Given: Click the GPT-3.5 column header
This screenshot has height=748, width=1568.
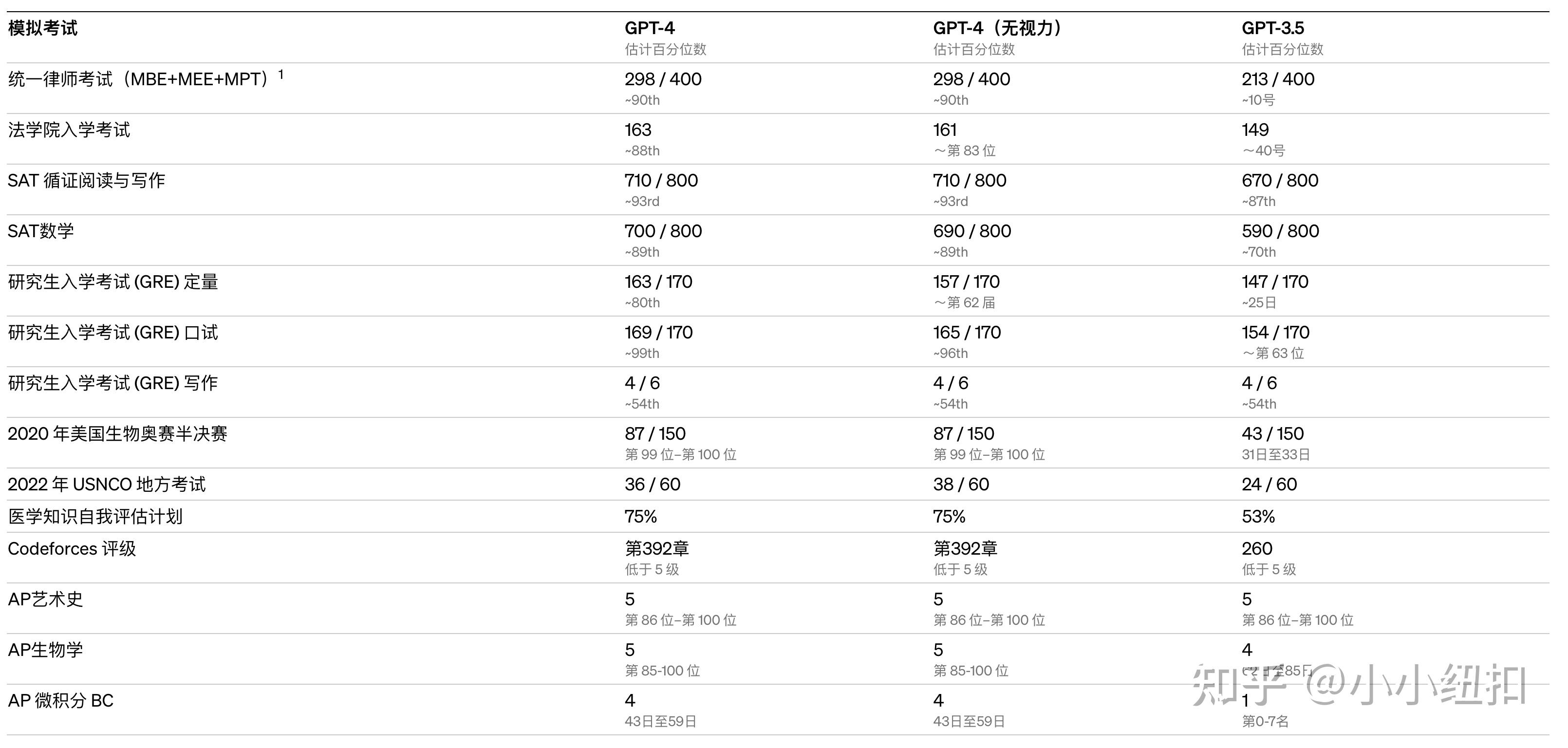Looking at the screenshot, I should (1272, 29).
